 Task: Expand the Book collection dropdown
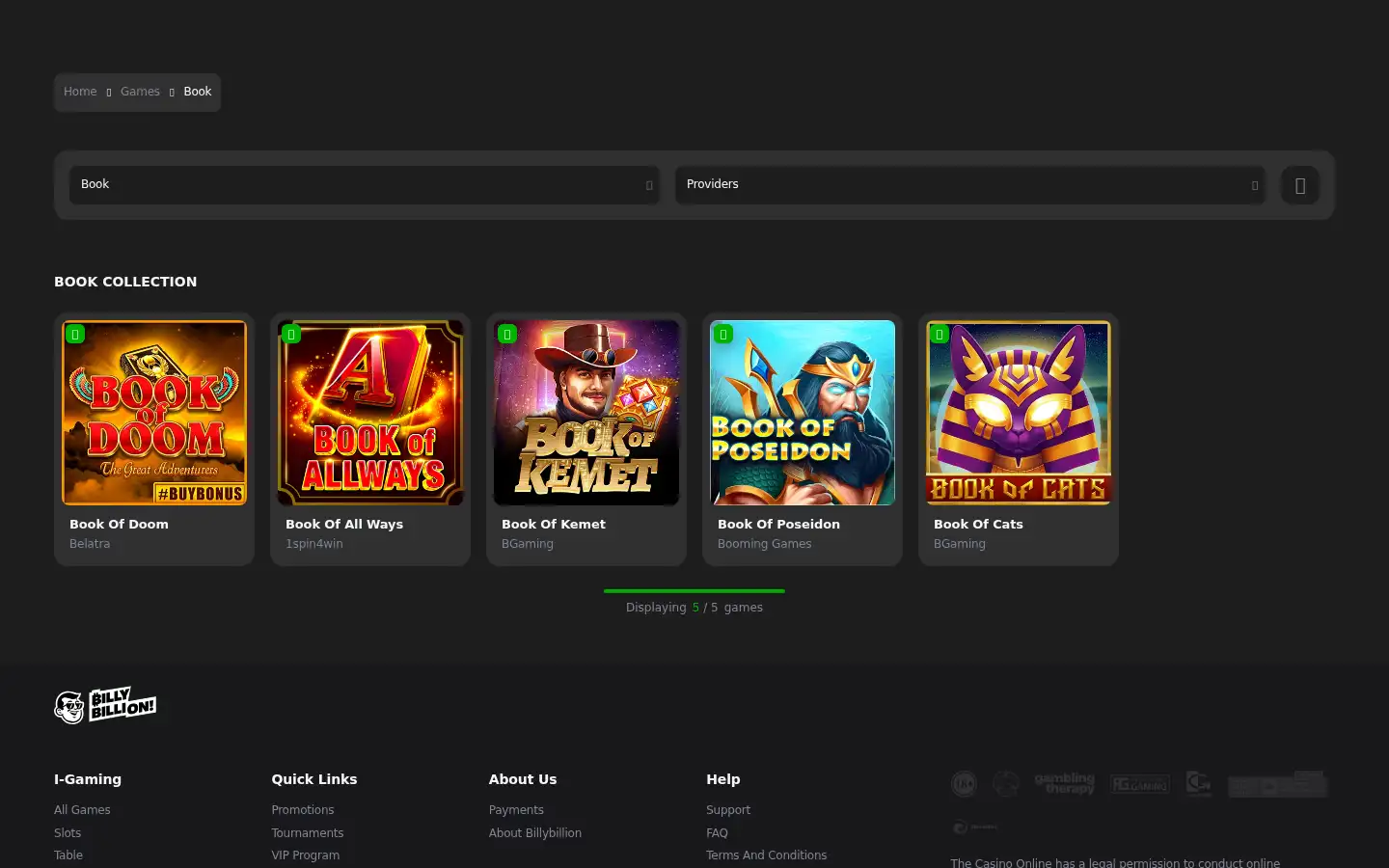(365, 185)
